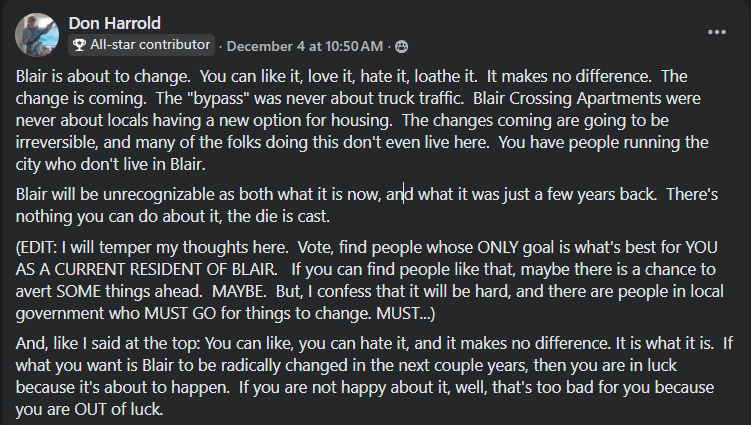
Task: Click the trophy icon in contributor badge
Action: (x=79, y=45)
